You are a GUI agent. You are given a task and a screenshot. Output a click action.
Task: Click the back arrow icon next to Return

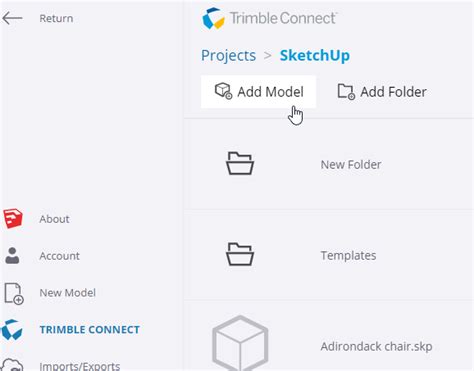[12, 18]
